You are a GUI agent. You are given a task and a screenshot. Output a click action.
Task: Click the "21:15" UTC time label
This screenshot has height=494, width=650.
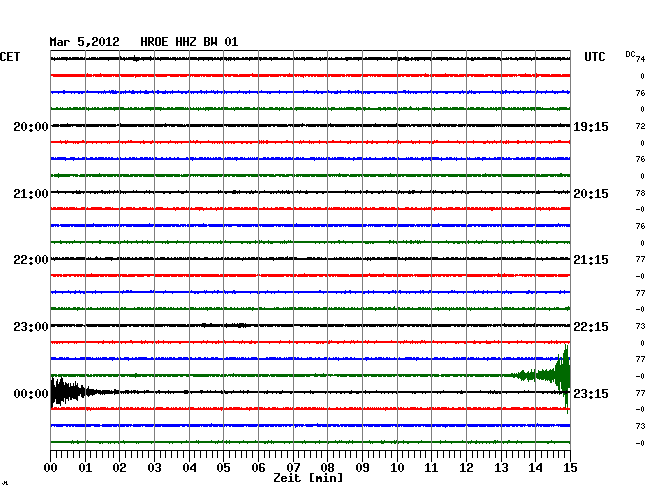pyautogui.click(x=591, y=260)
